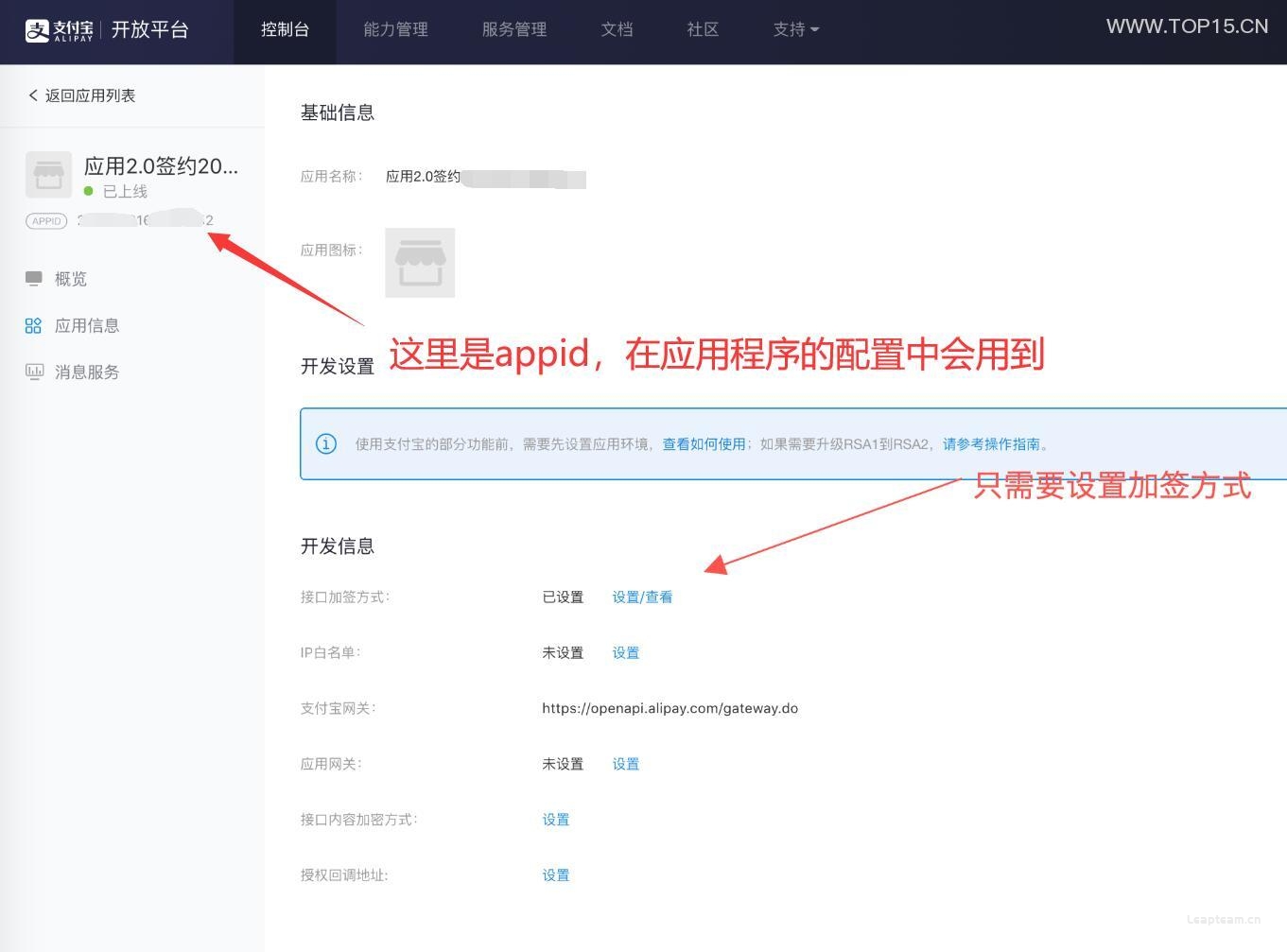Screen dimensions: 1287x952
Task: Click the 开放平台 title text
Action: click(x=149, y=30)
